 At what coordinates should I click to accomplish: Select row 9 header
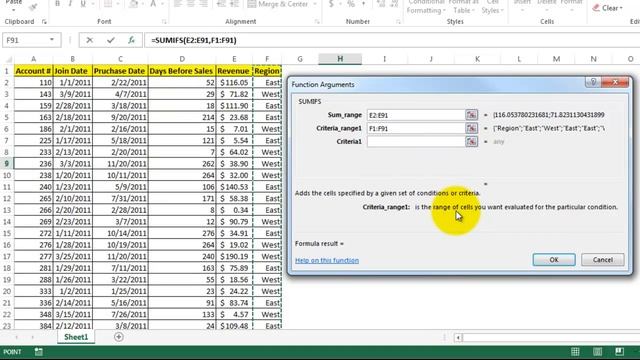7,163
